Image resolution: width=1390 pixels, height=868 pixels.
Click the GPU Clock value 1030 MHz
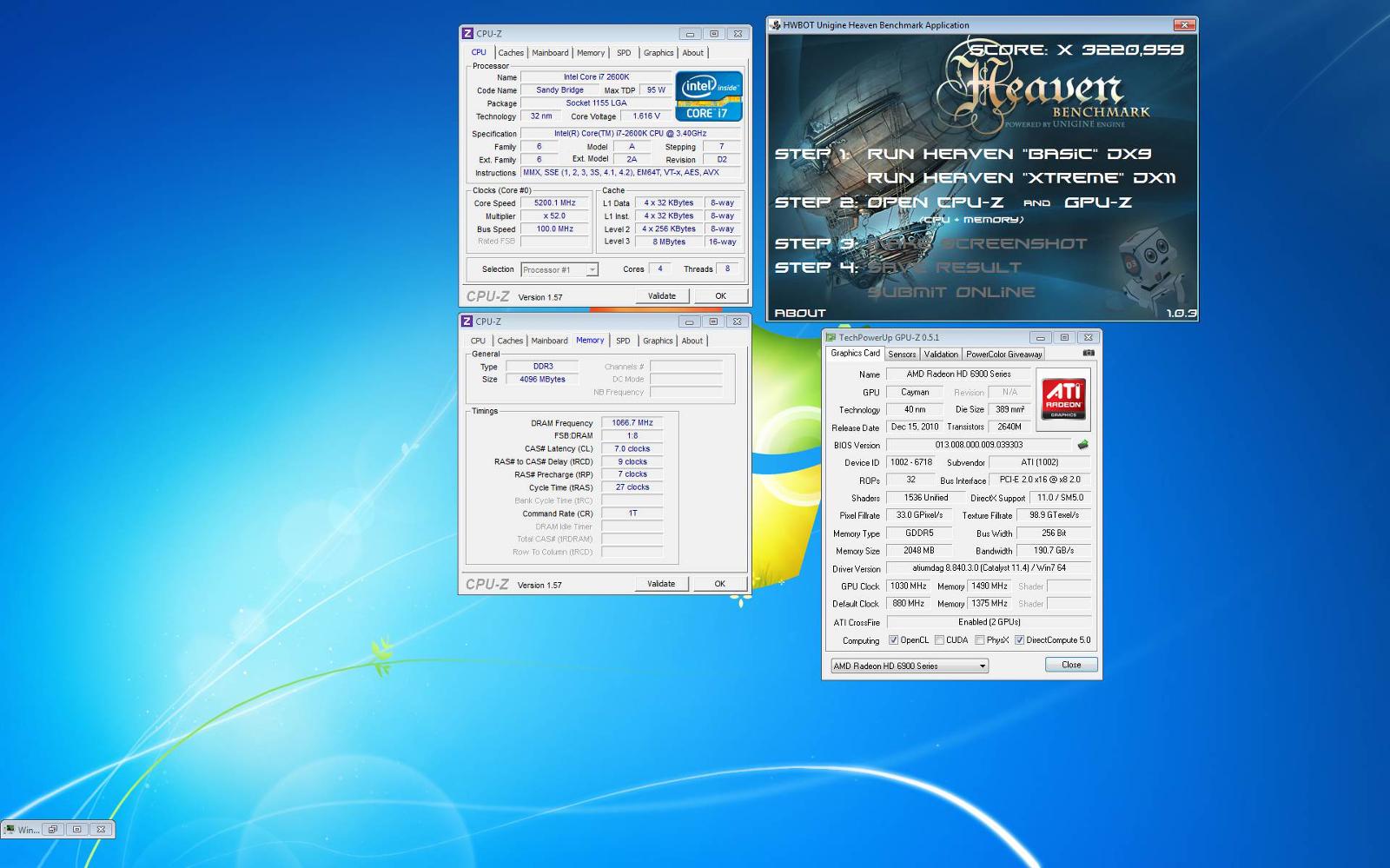908,586
